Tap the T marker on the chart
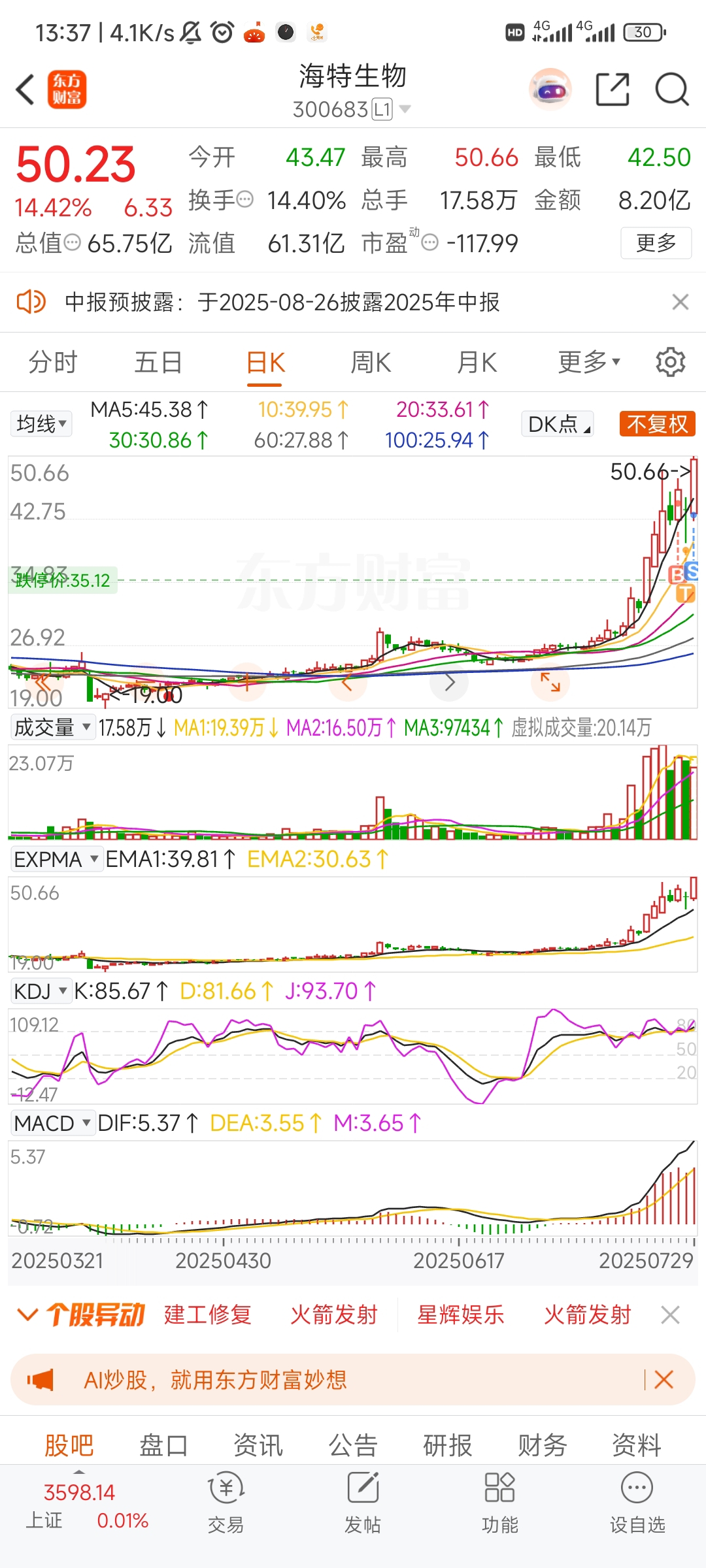The image size is (706, 1568). (x=685, y=593)
